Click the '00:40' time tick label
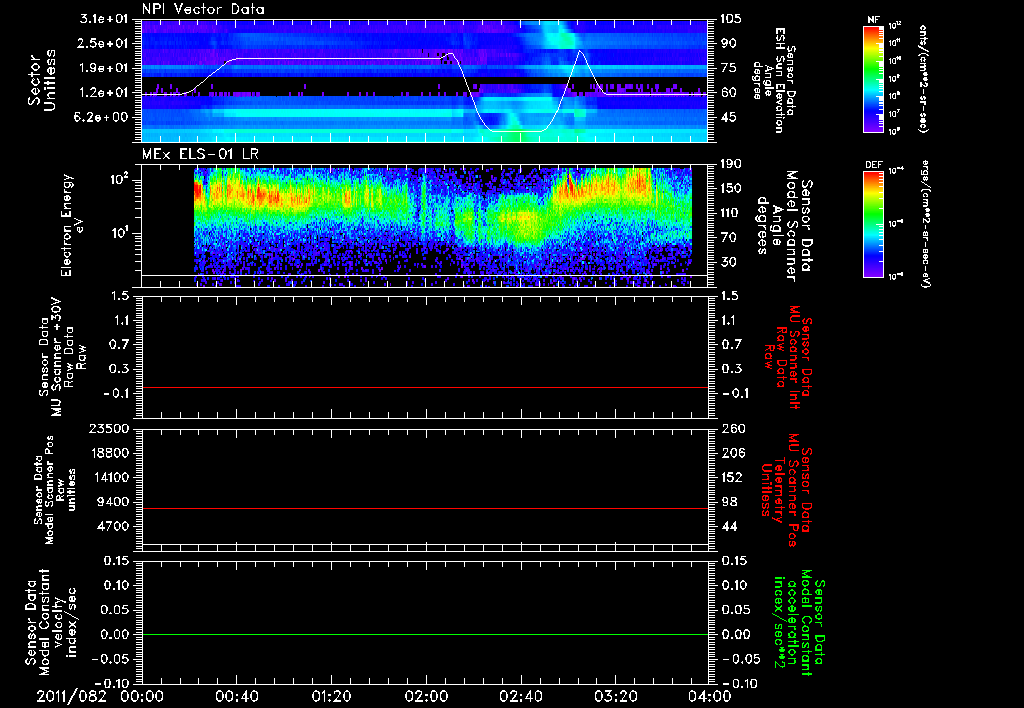 coord(236,696)
